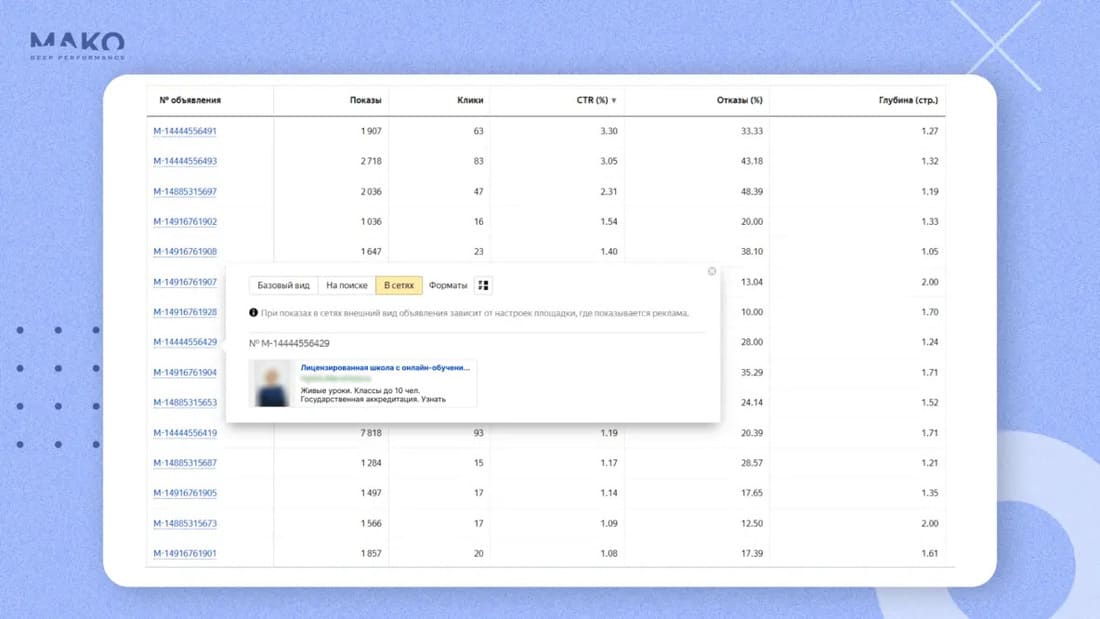This screenshot has height=619, width=1100.
Task: Open ad link M-14885315697
Action: click(x=185, y=192)
